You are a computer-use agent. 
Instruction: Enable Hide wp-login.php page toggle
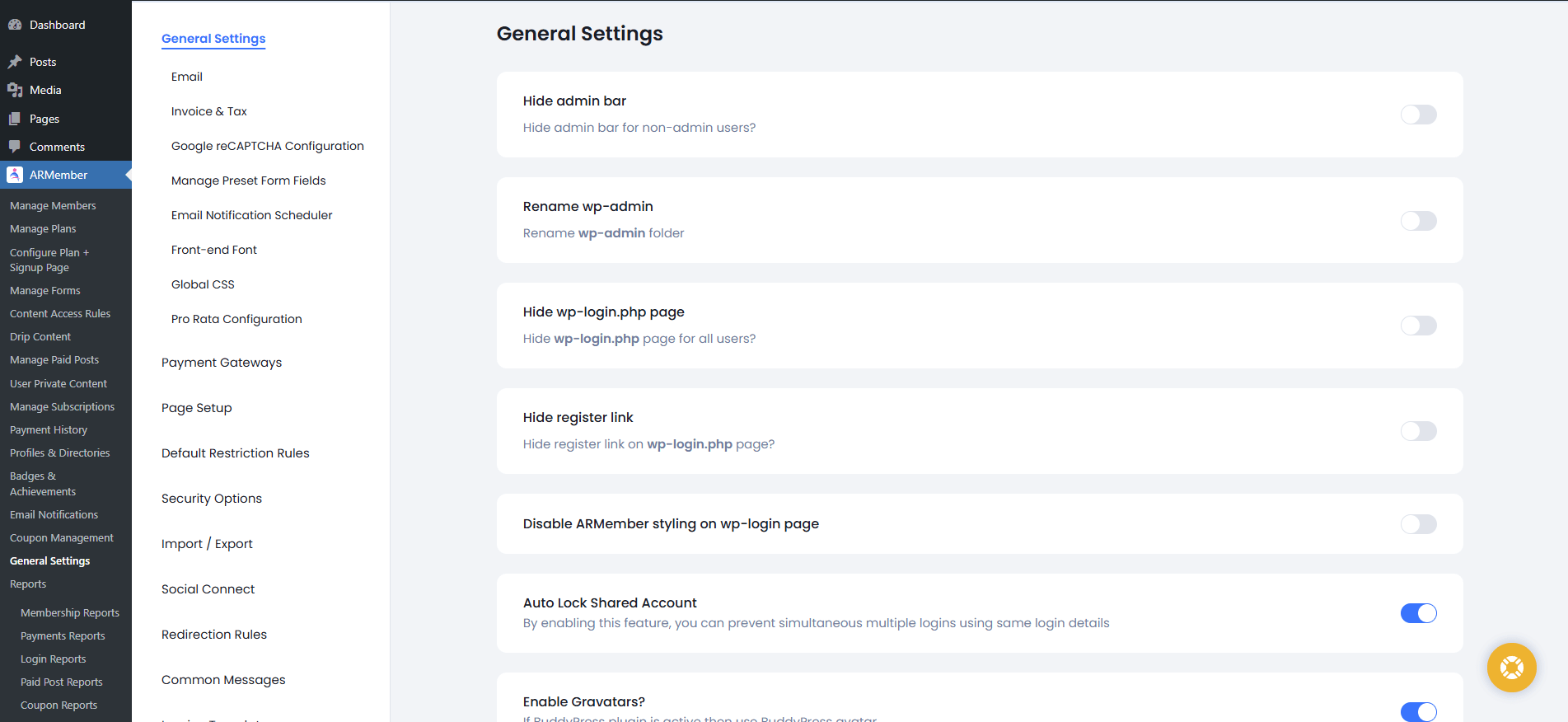coord(1418,326)
